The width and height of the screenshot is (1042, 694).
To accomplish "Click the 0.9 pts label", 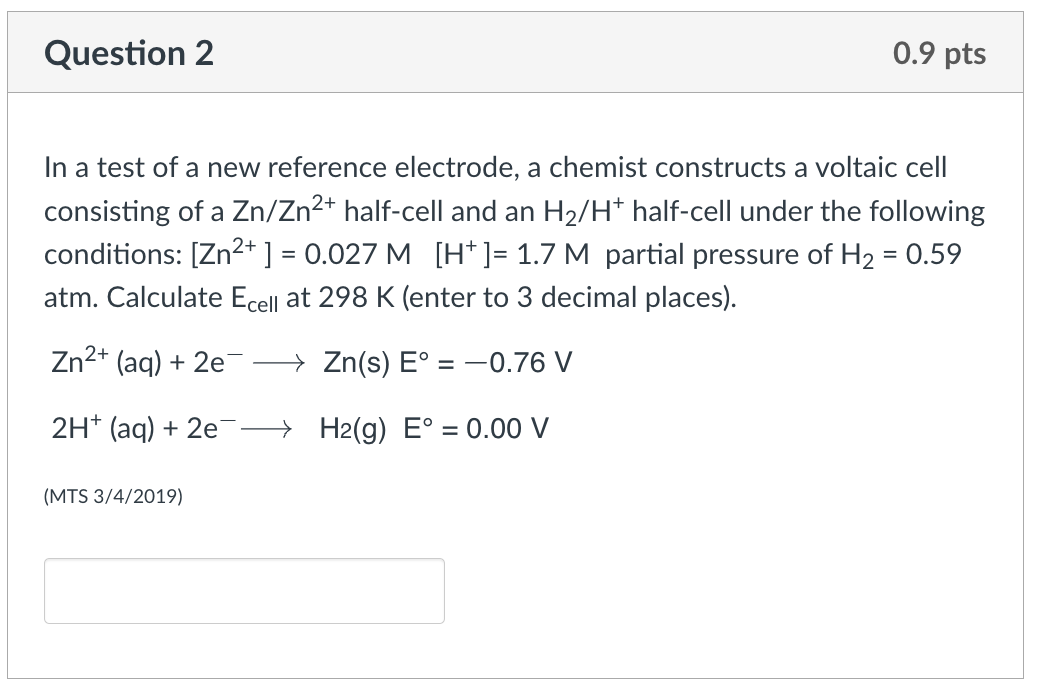I will [940, 53].
